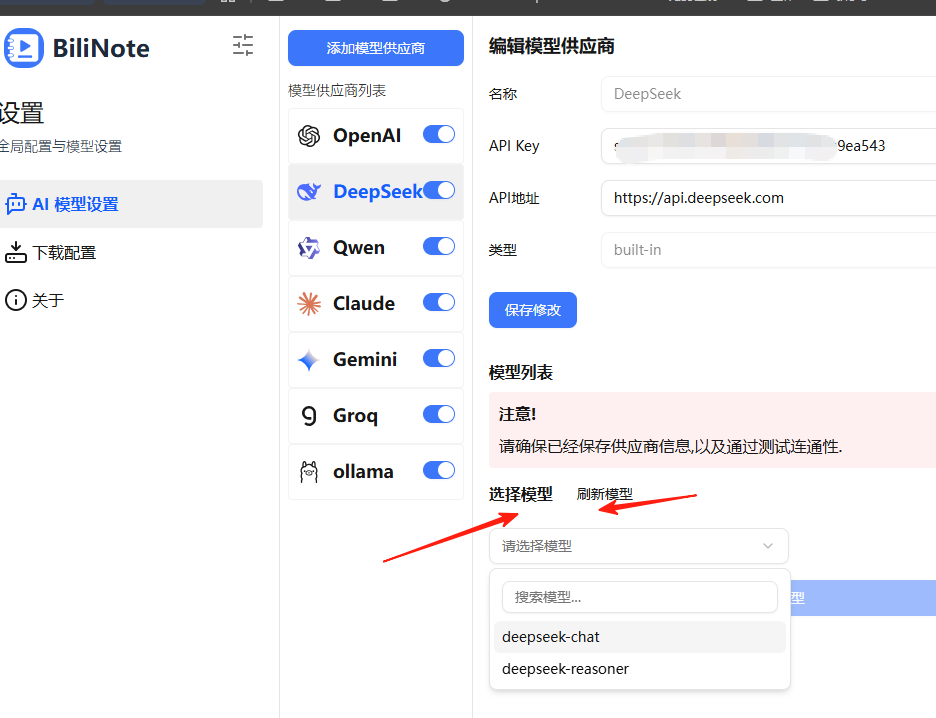This screenshot has width=936, height=718.
Task: Click the 保存修改 button
Action: coord(532,309)
